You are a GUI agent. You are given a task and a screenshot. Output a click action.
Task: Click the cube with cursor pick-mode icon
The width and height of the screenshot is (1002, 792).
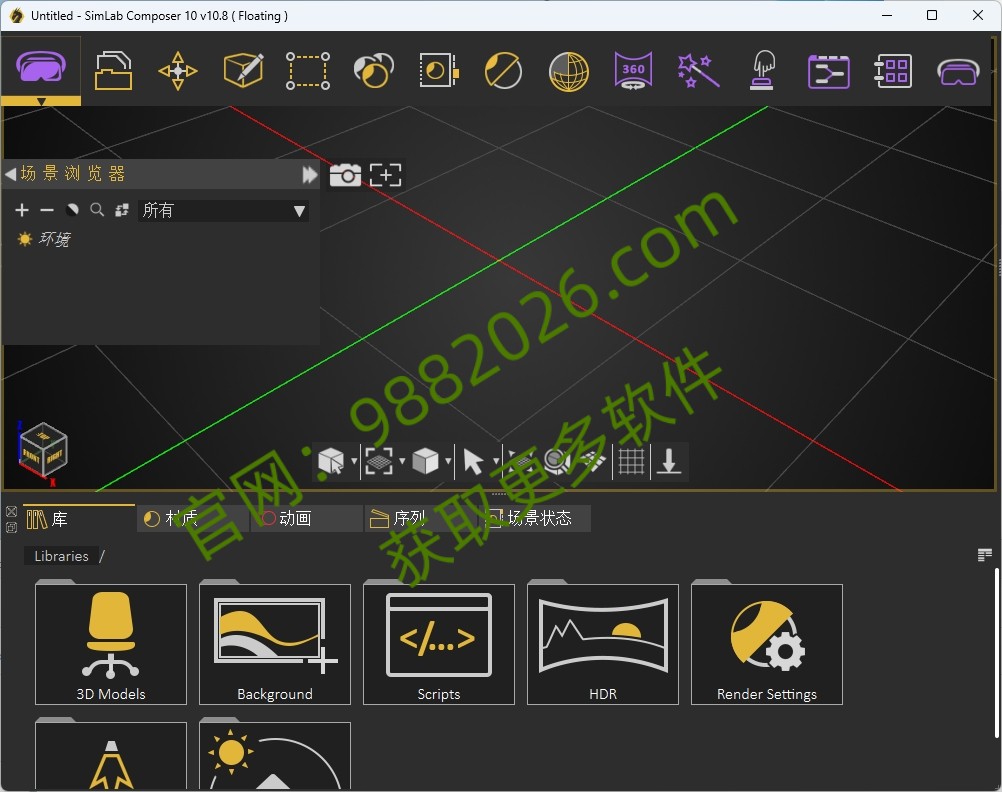(331, 461)
